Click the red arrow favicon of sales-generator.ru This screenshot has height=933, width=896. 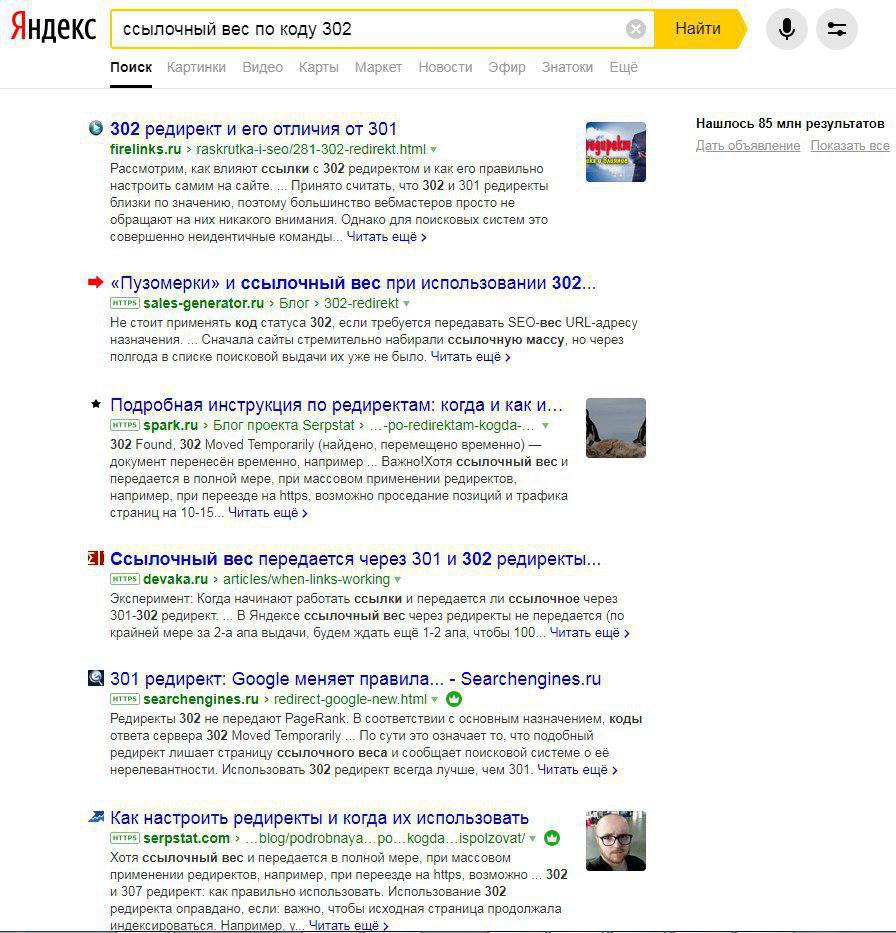95,282
